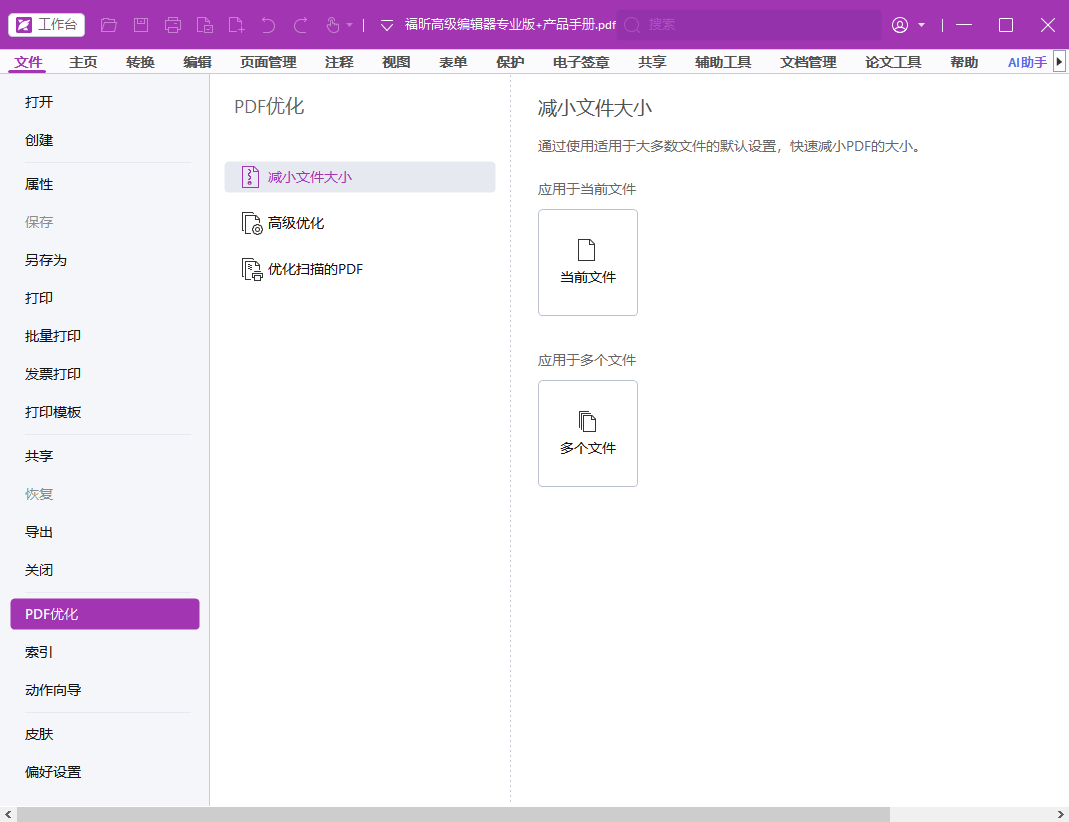
Task: Click the open folder icon in title bar
Action: [x=108, y=25]
